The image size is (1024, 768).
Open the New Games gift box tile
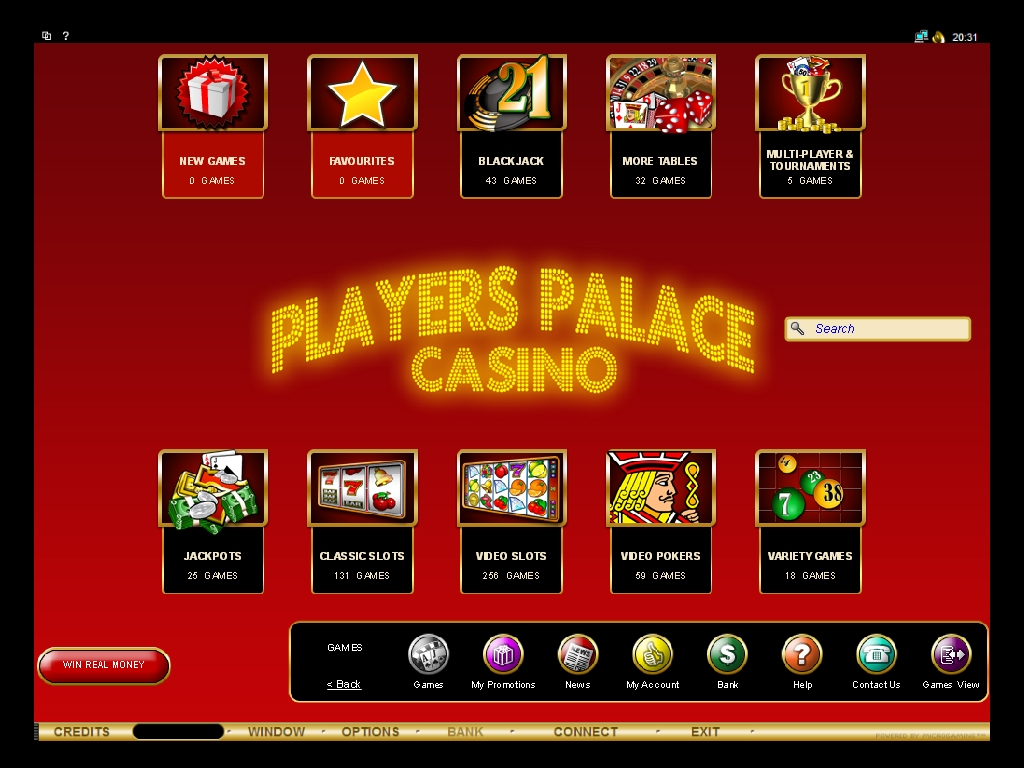coord(213,126)
